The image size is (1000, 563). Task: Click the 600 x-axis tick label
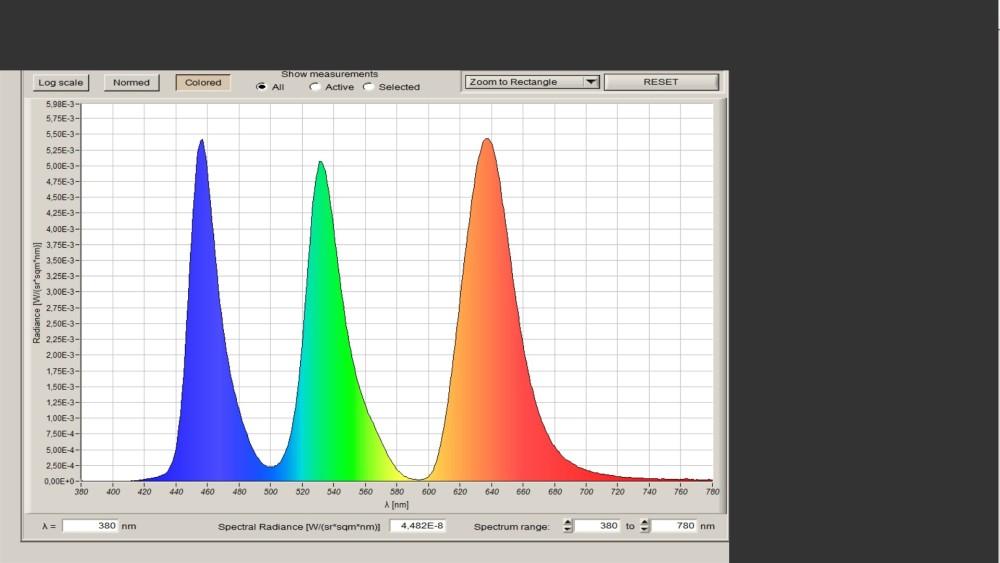point(429,492)
